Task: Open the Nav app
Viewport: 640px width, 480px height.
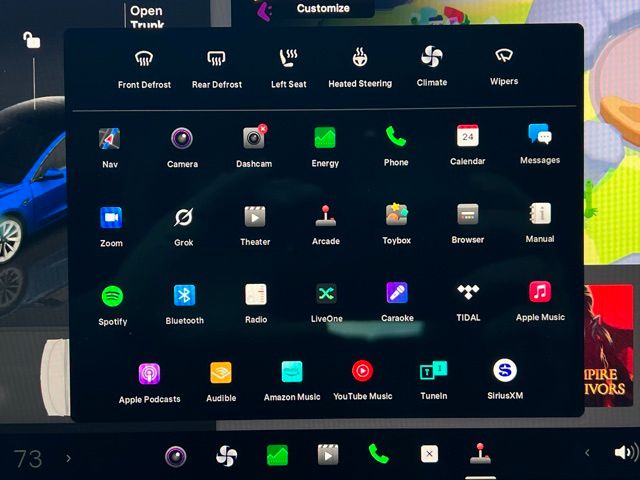Action: click(x=109, y=139)
